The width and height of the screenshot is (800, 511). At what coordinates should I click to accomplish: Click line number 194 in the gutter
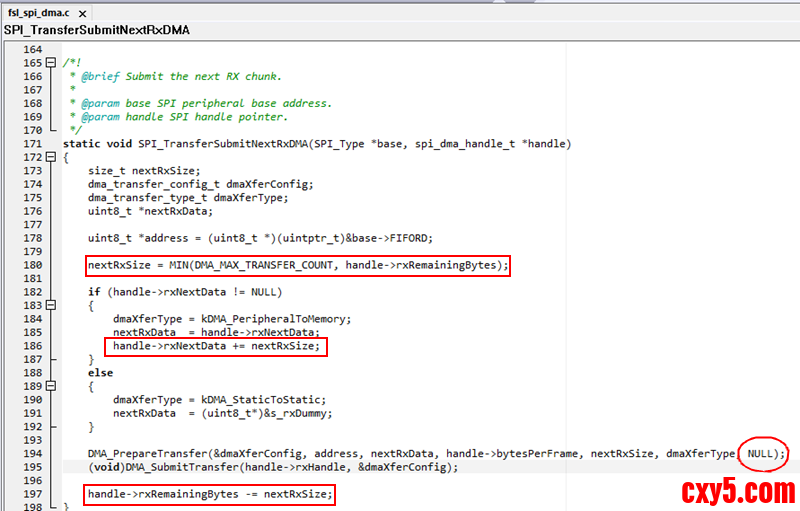coord(33,453)
